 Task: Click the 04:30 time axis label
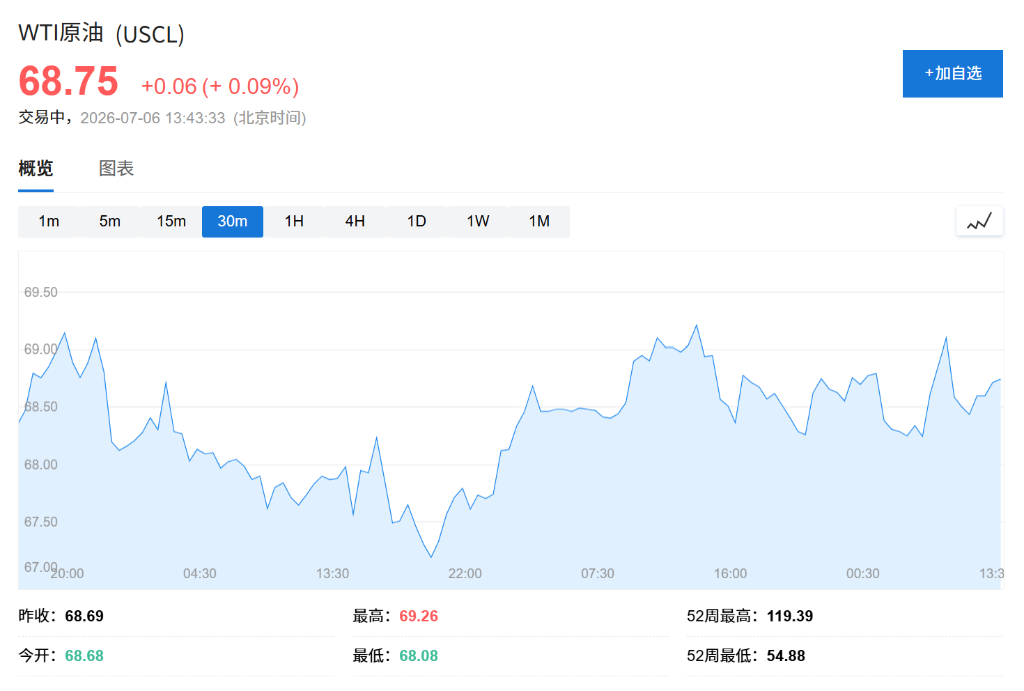200,573
